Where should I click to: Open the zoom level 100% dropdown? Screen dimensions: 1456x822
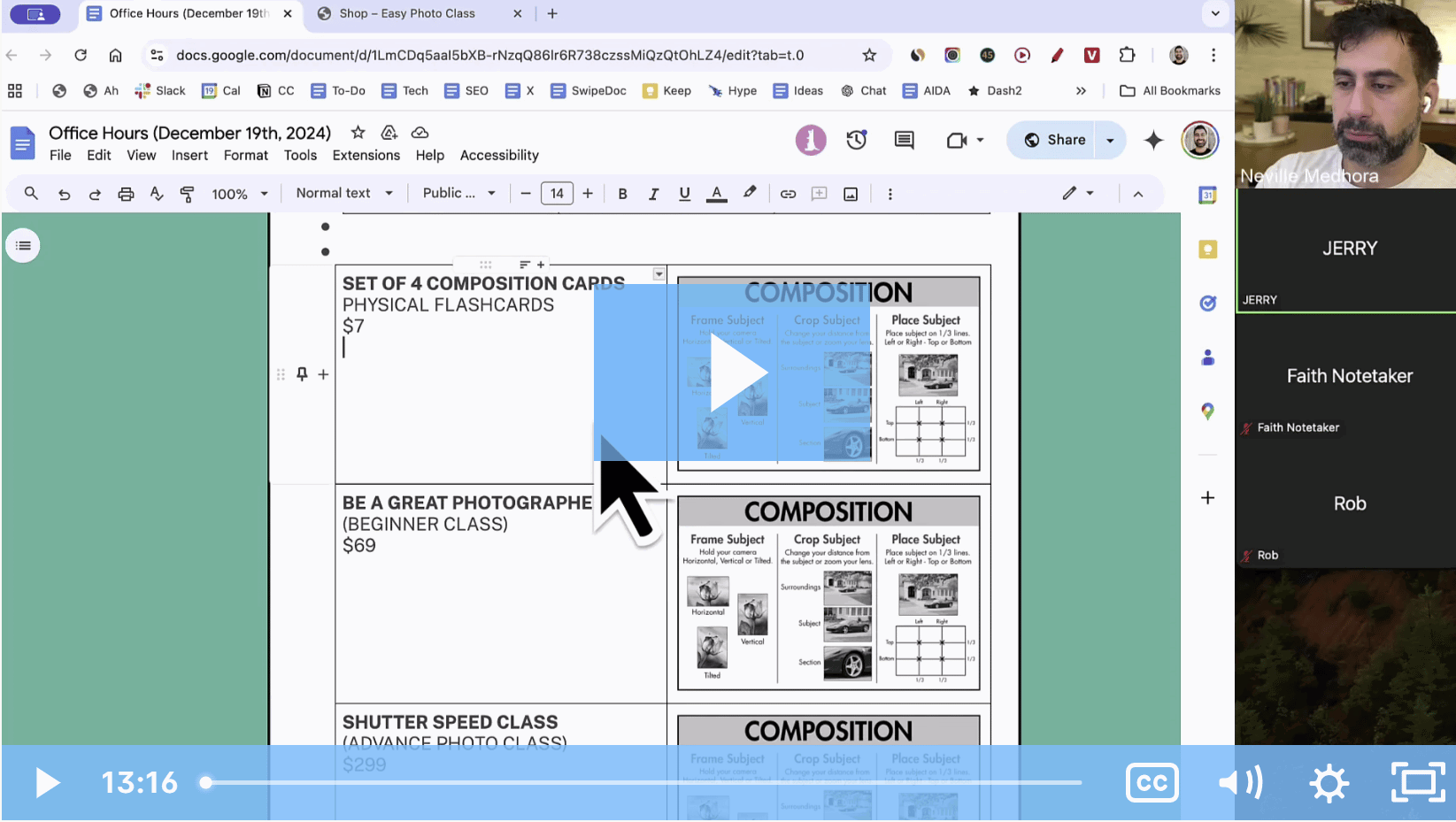[239, 194]
